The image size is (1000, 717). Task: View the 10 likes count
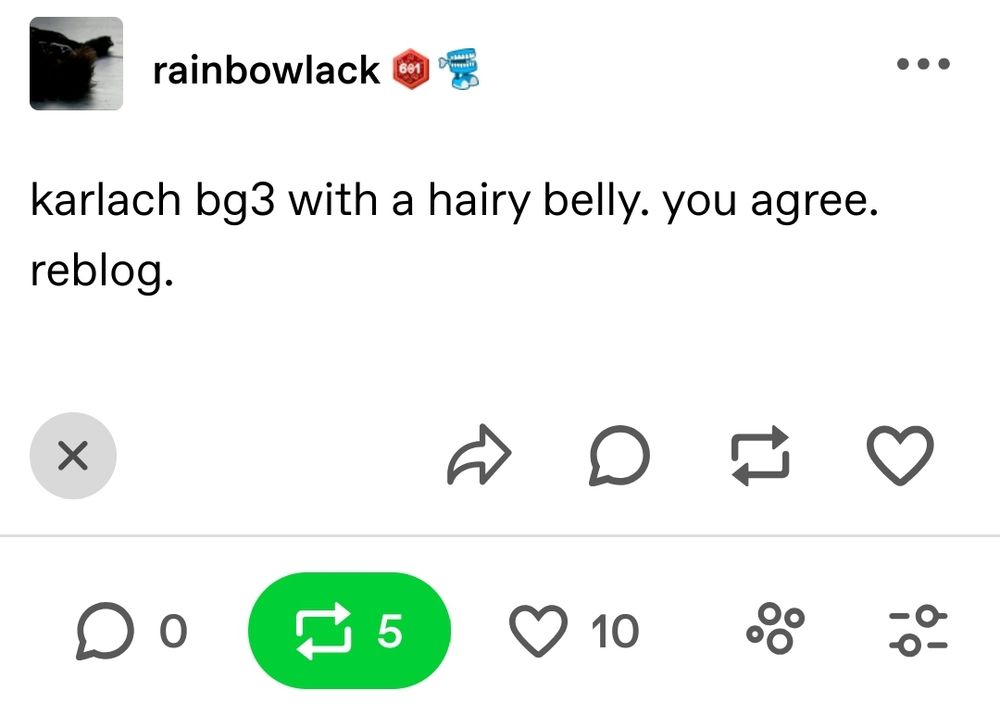615,630
